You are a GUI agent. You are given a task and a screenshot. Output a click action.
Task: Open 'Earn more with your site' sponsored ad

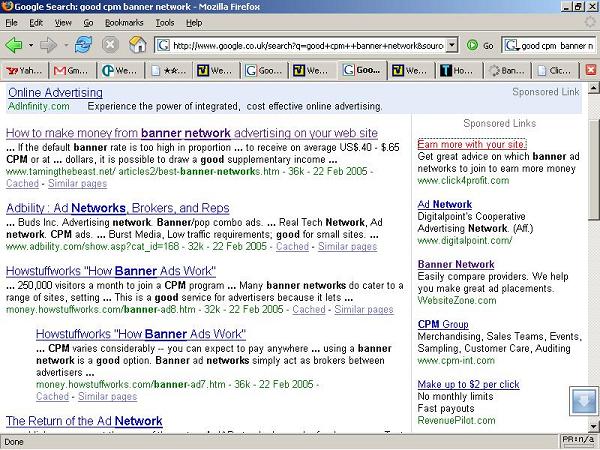click(472, 144)
